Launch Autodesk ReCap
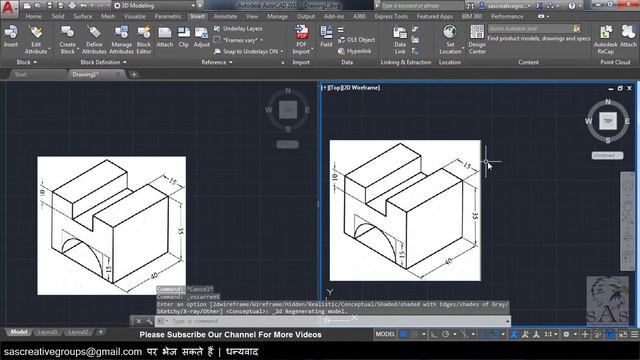Viewport: 640px width, 360px height. pyautogui.click(x=606, y=39)
